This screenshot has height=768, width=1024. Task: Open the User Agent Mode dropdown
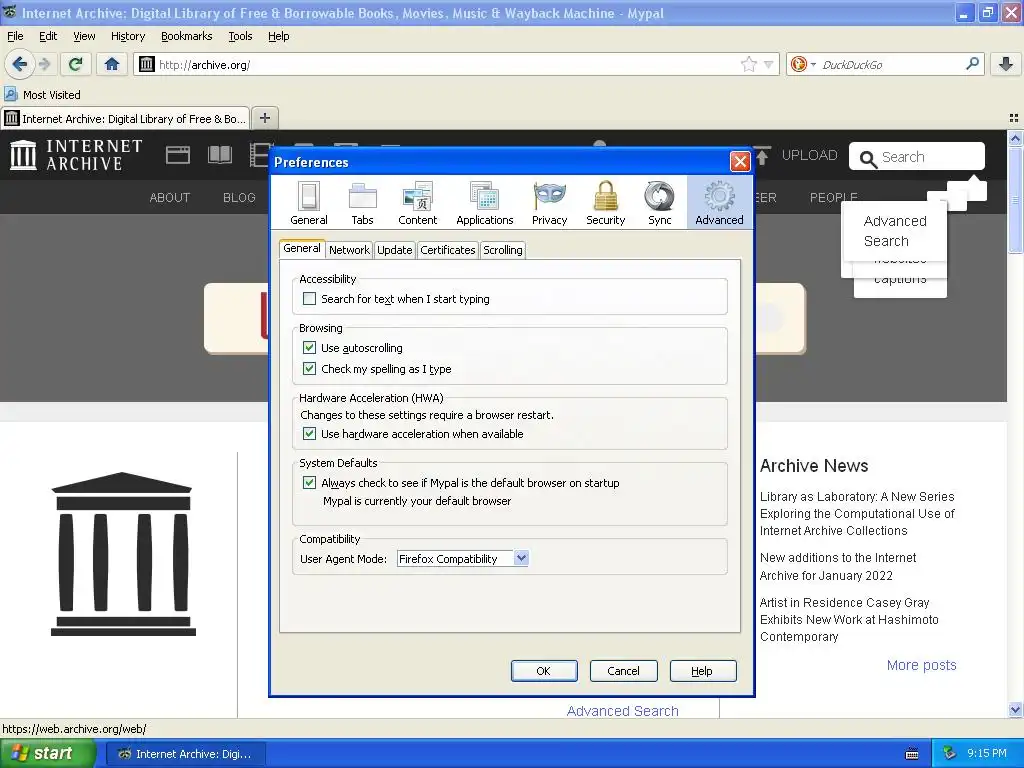(x=462, y=558)
